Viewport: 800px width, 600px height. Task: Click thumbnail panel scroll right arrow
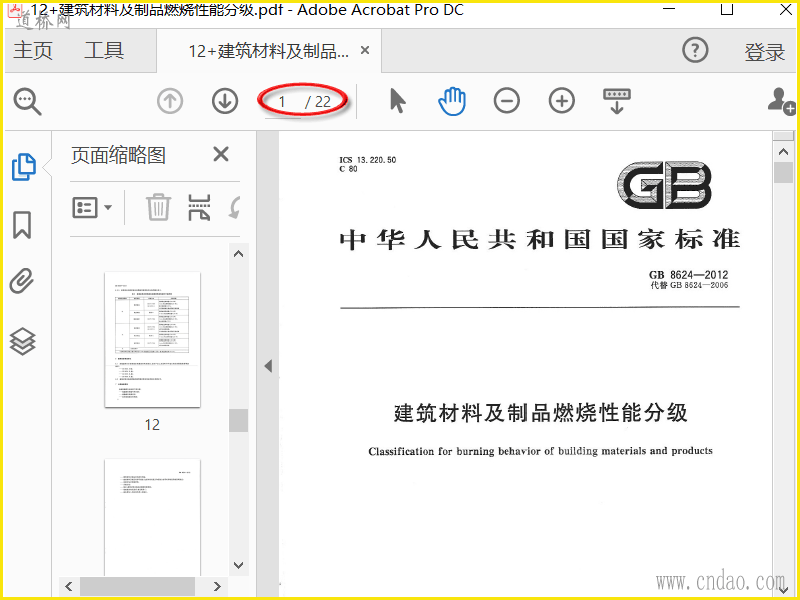[217, 586]
